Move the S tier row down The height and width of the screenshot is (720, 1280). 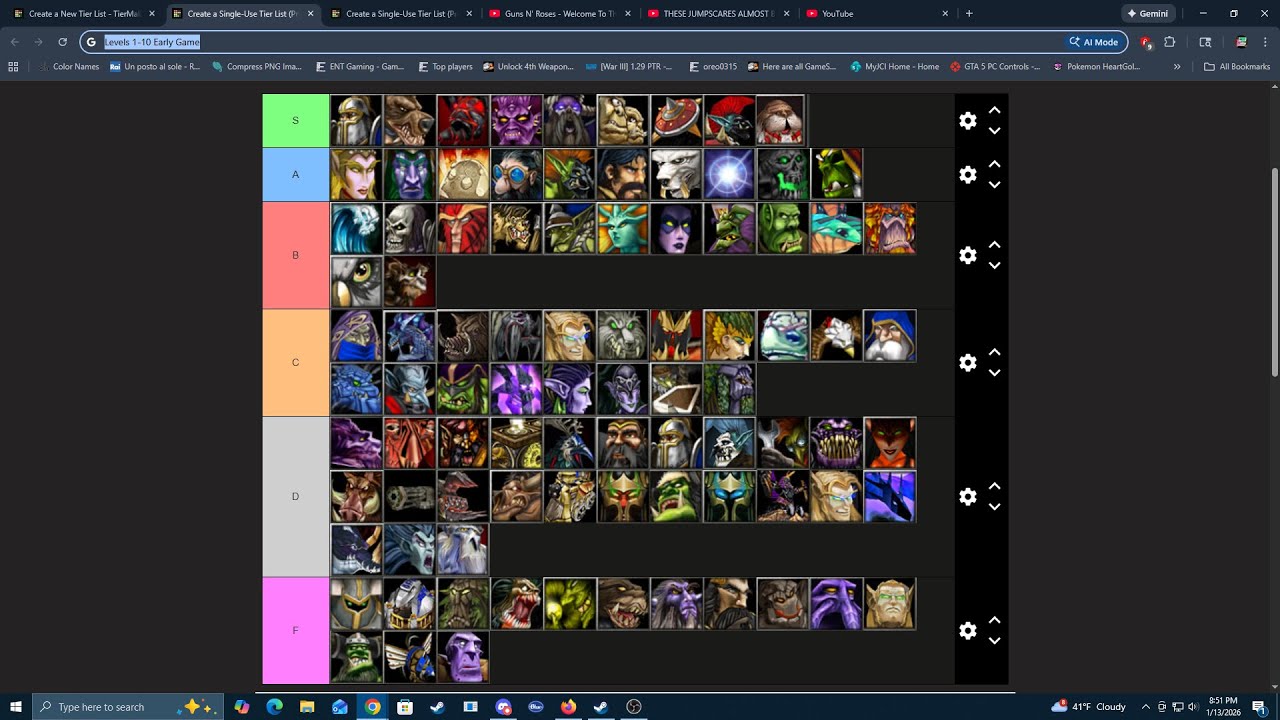point(995,131)
